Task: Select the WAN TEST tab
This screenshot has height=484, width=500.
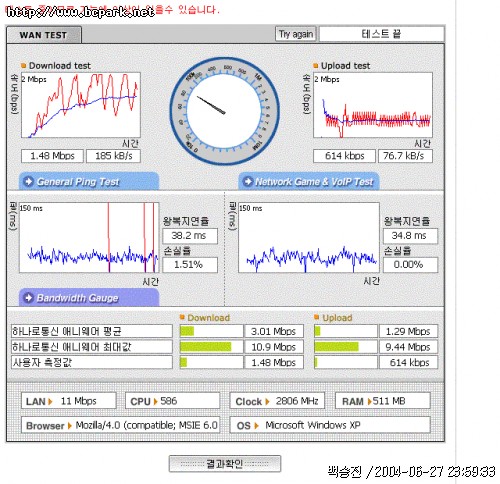Action: click(x=44, y=35)
